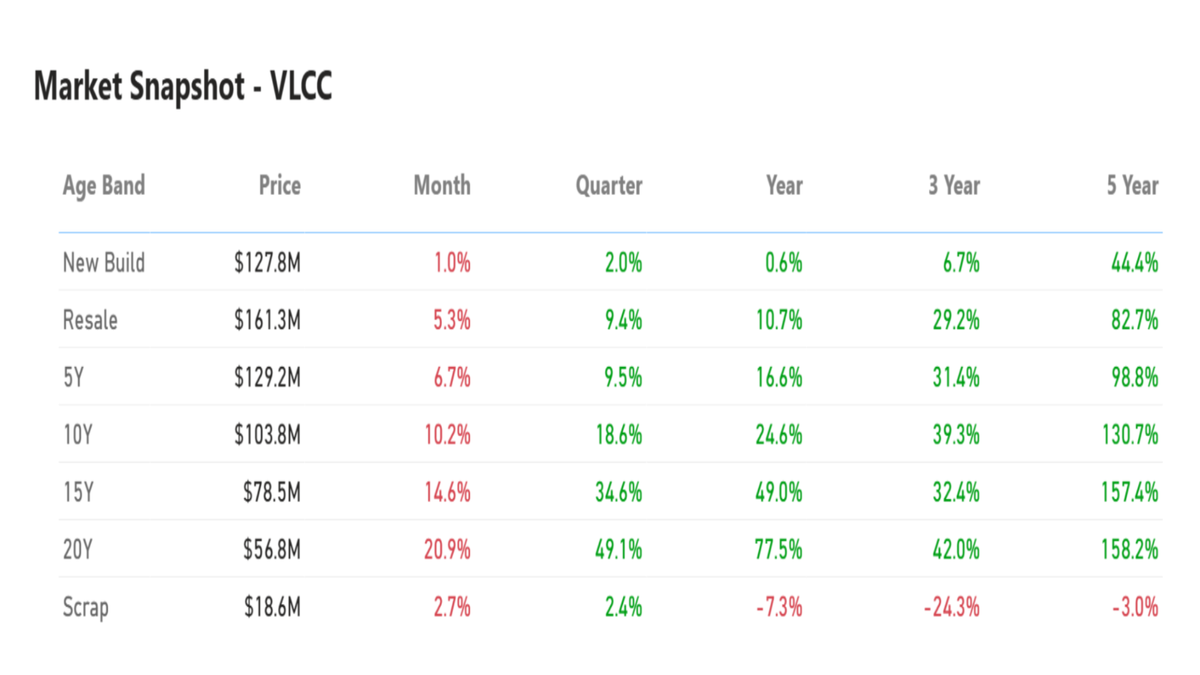
Task: Select the Quarter column header
Action: [609, 185]
